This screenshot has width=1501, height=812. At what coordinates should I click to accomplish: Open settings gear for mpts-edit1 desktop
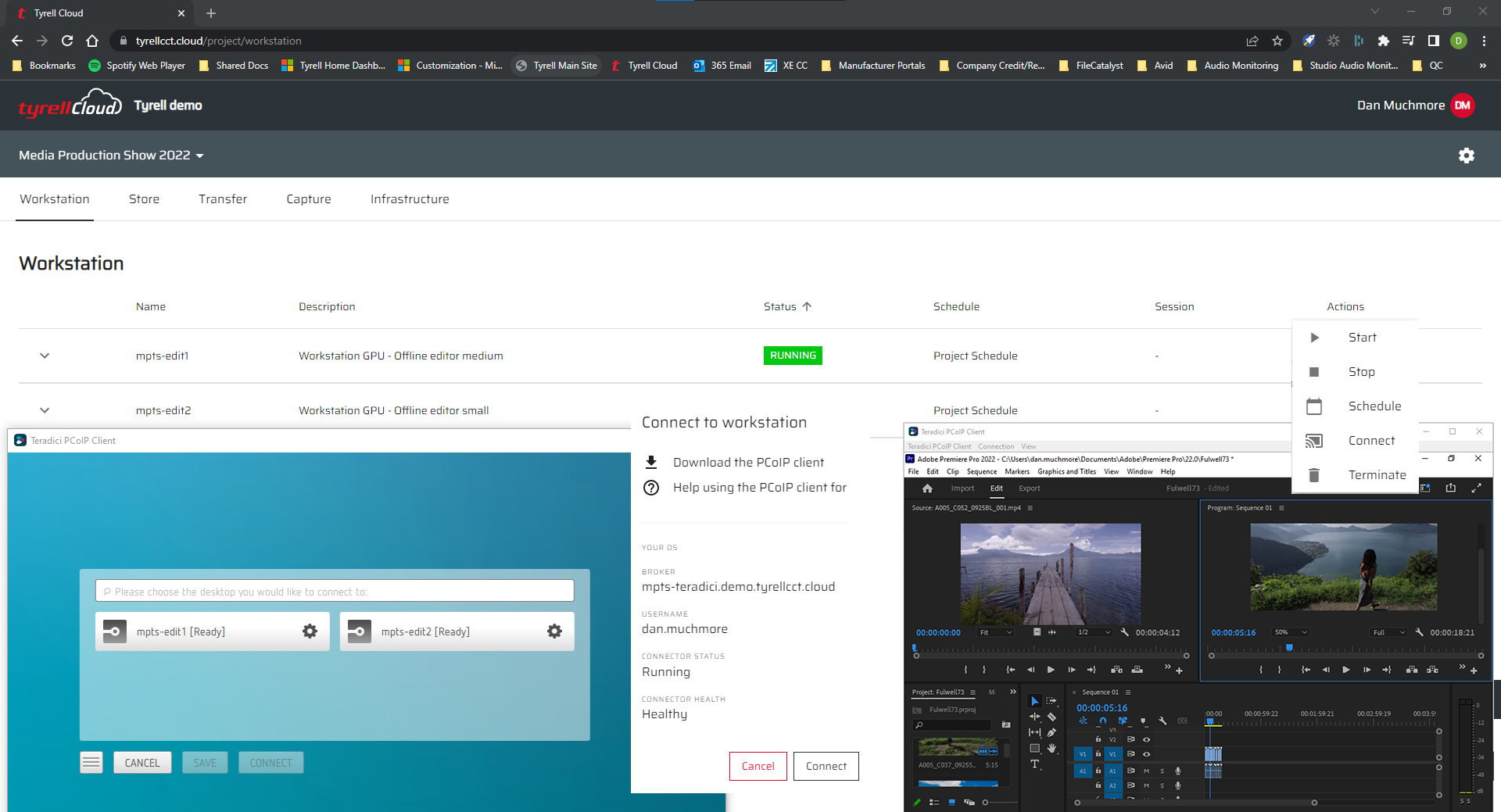(x=310, y=631)
